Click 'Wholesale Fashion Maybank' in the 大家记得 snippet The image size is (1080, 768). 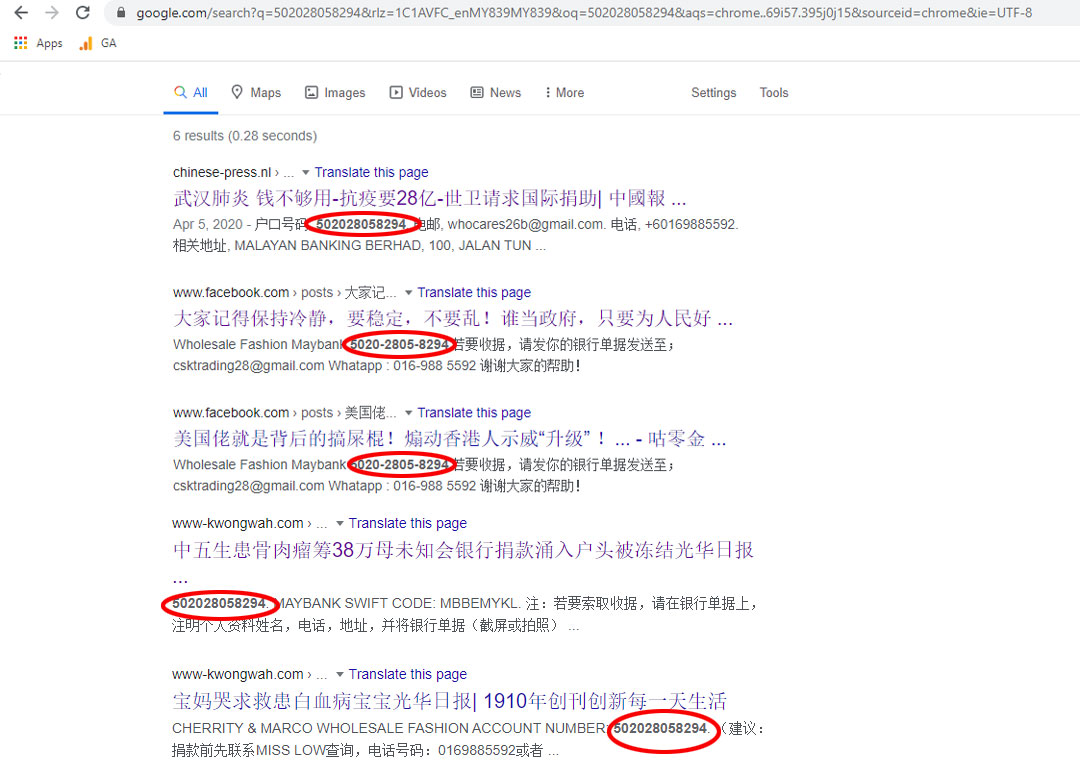(259, 344)
